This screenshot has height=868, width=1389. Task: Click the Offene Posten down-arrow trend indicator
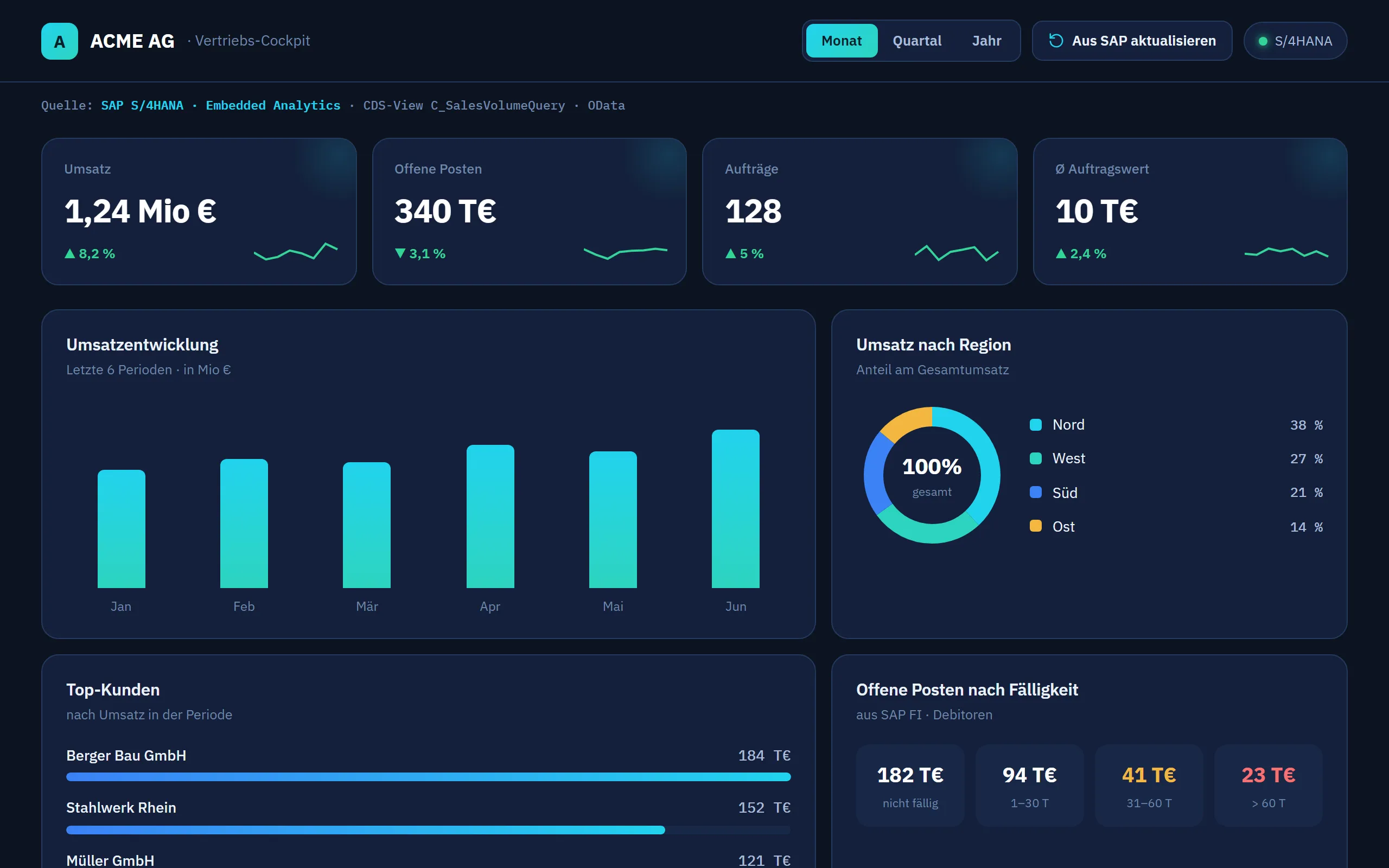[400, 253]
